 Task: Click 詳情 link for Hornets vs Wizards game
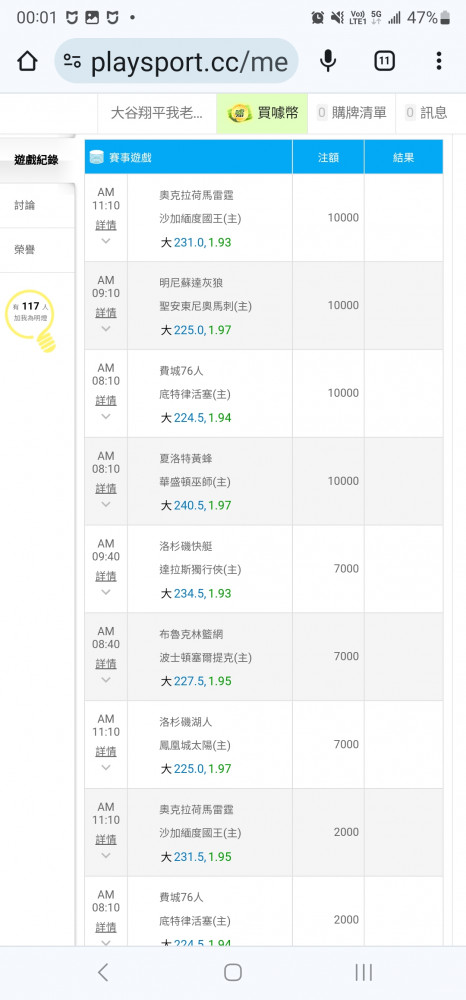106,489
